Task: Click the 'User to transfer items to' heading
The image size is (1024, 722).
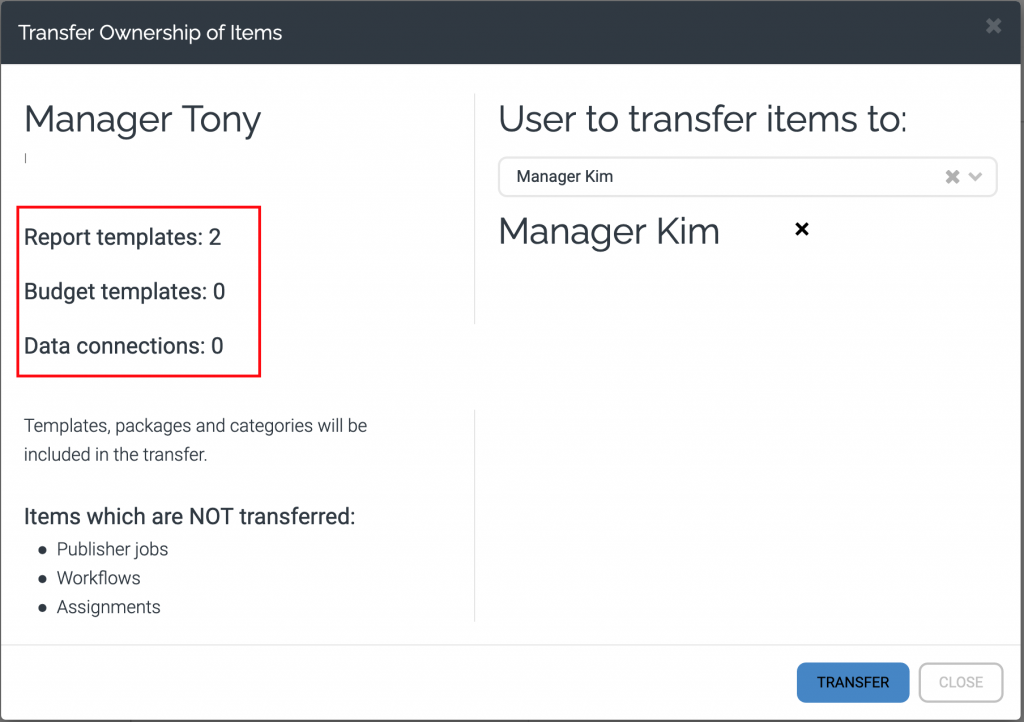Action: (702, 119)
